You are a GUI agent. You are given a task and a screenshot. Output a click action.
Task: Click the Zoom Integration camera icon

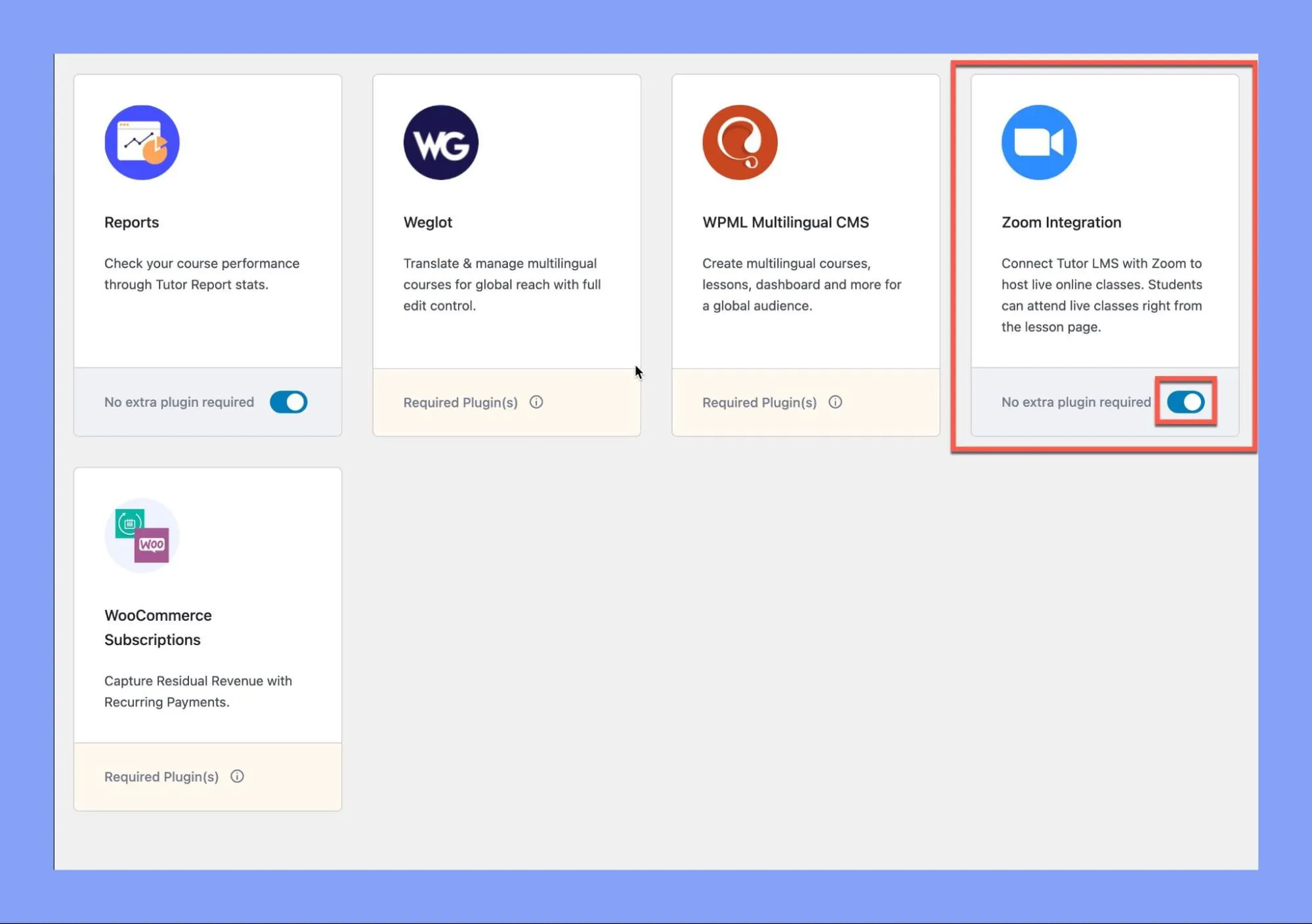coord(1039,142)
